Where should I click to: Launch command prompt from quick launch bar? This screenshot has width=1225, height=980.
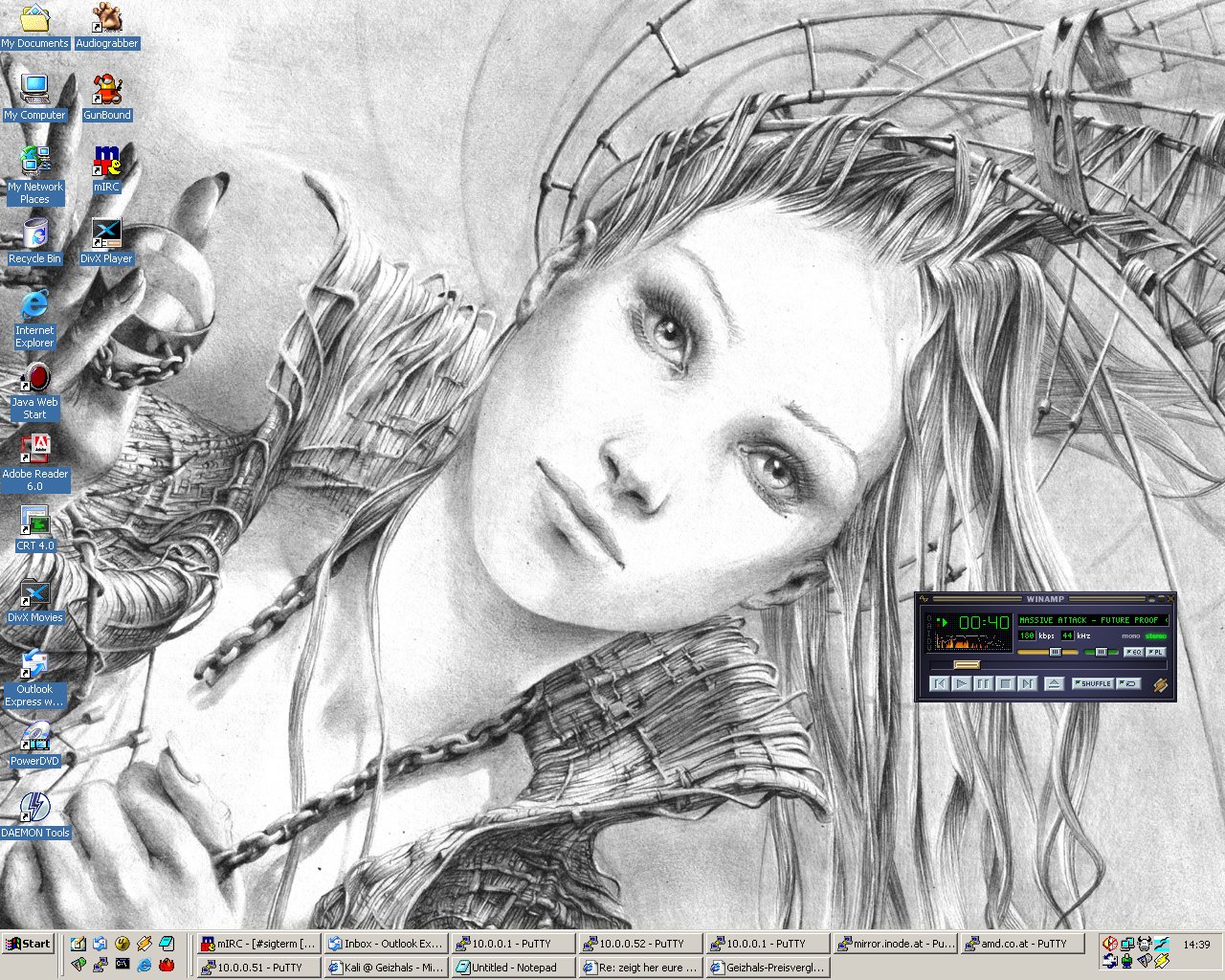[x=122, y=964]
